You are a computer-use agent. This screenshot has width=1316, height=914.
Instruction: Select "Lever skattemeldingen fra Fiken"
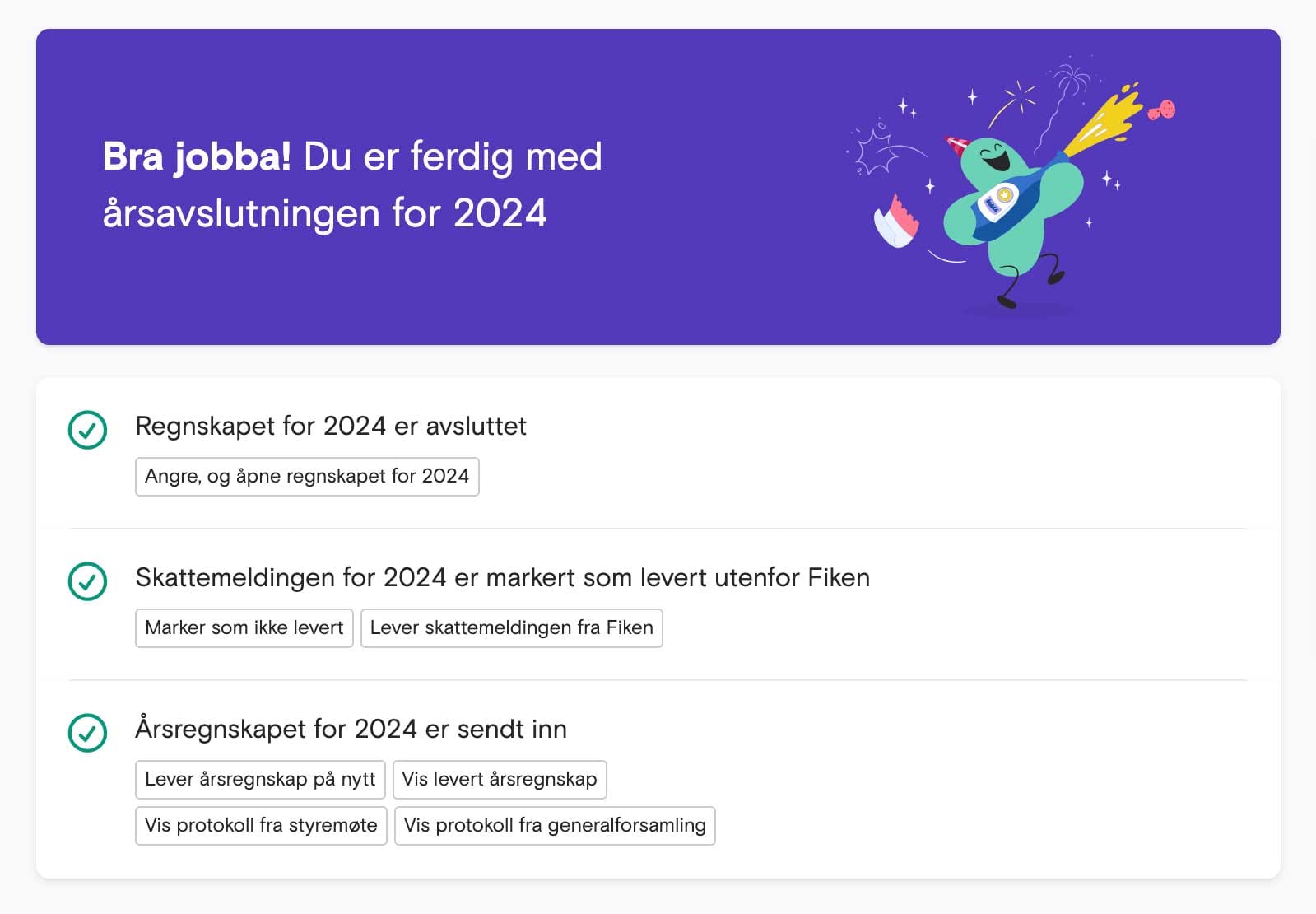[x=511, y=627]
